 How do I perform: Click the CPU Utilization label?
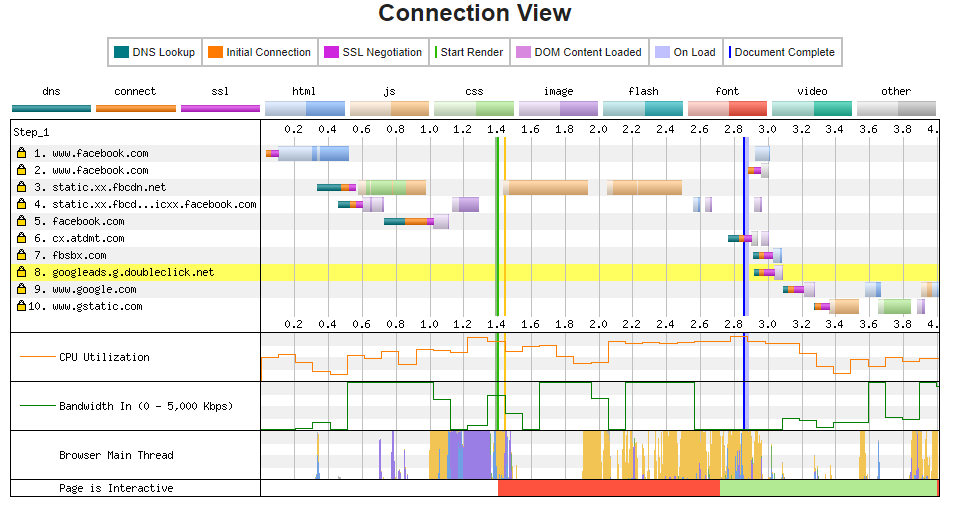tap(104, 357)
